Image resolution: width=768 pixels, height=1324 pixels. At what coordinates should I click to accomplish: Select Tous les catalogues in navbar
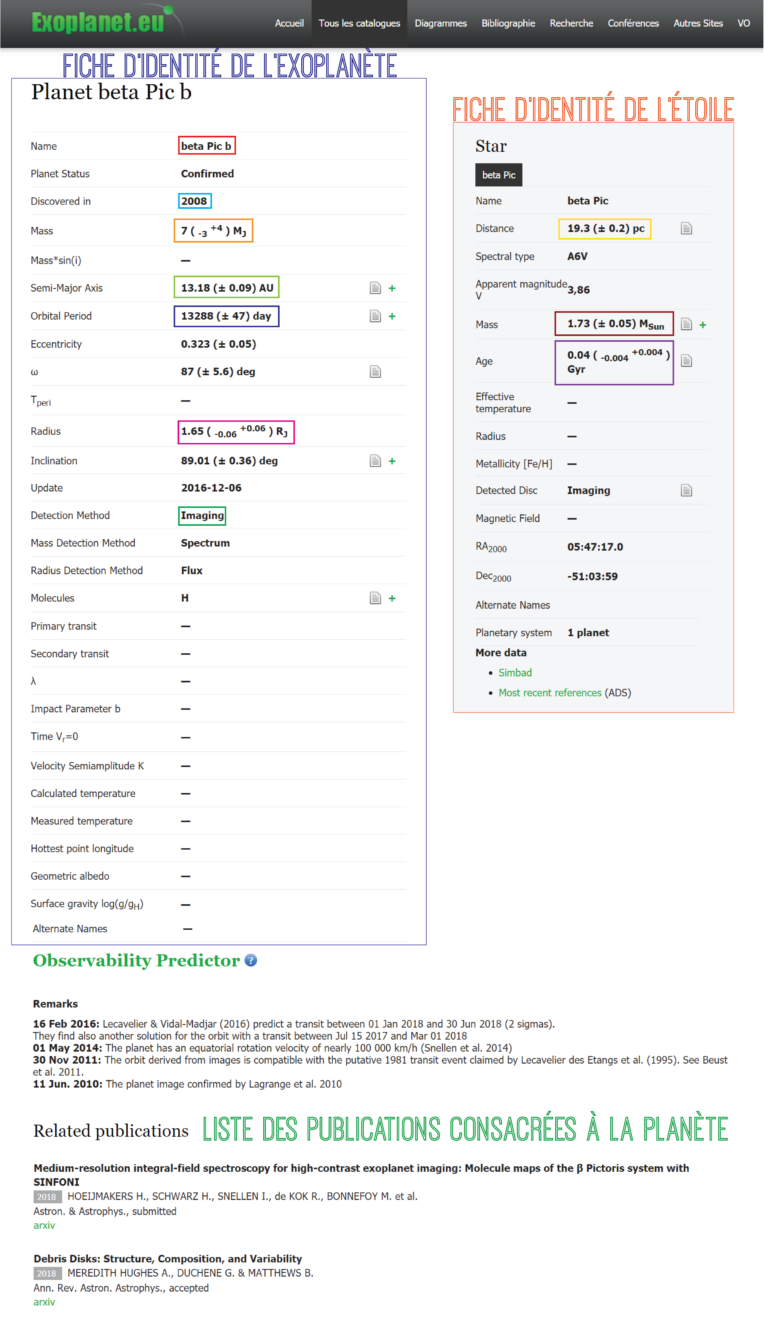click(359, 23)
